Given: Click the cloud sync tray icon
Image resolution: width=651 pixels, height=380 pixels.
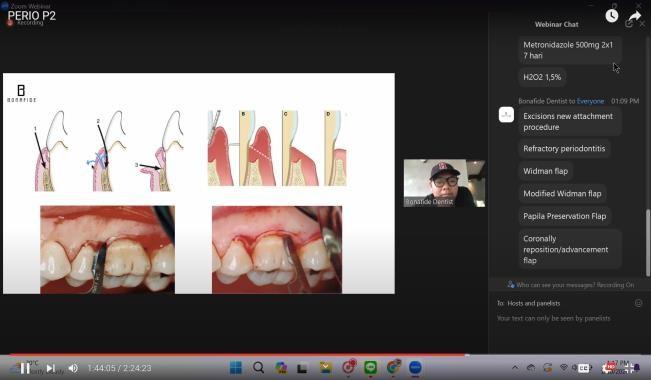Looking at the screenshot, I should 531,368.
